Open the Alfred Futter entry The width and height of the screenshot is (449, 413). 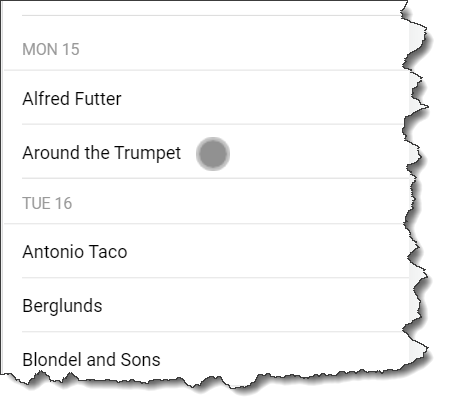pyautogui.click(x=207, y=98)
